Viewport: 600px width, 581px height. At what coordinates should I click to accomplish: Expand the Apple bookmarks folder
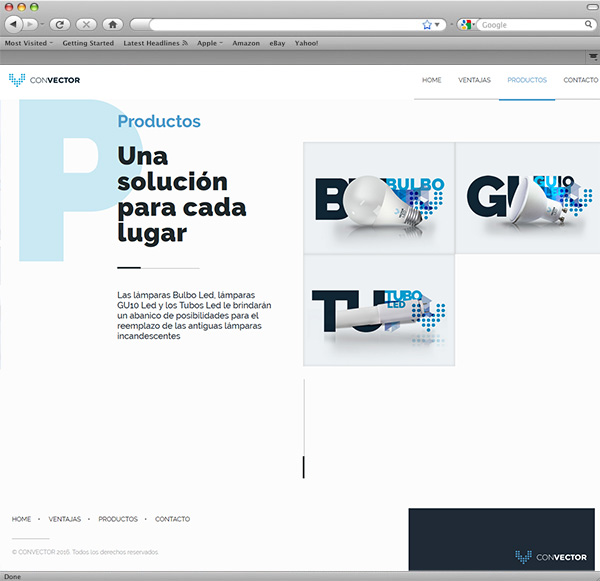[210, 44]
